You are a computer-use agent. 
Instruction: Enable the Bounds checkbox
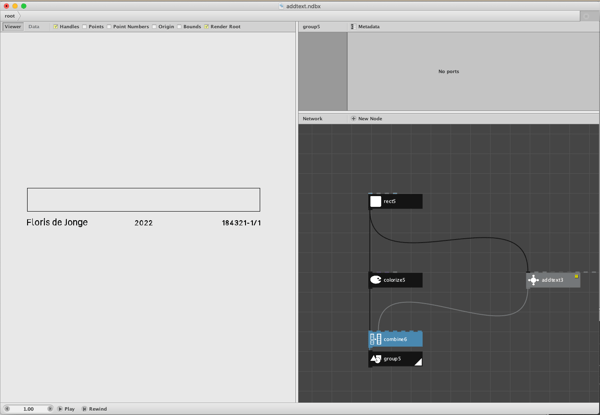point(179,26)
